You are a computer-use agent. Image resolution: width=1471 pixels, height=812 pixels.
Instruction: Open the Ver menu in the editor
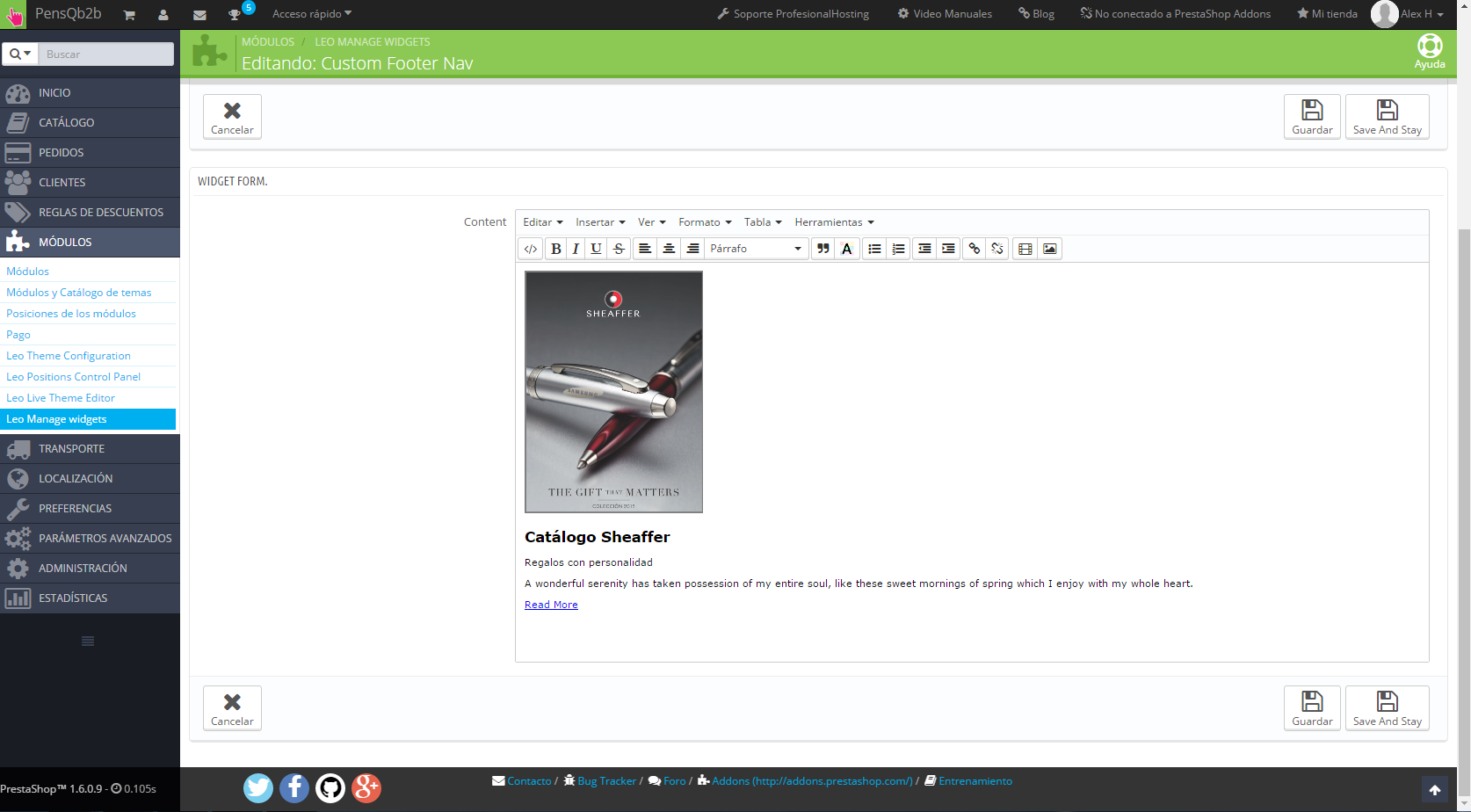point(652,222)
